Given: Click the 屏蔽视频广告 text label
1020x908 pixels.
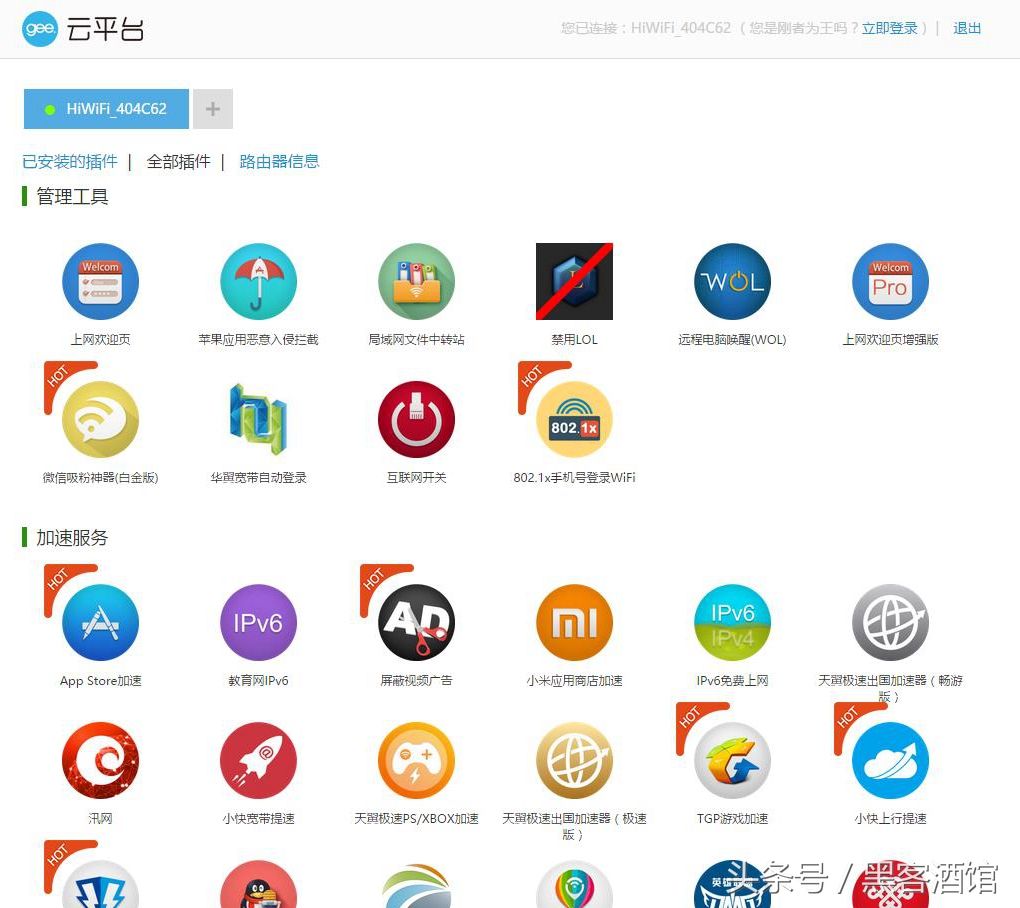Looking at the screenshot, I should (x=416, y=680).
